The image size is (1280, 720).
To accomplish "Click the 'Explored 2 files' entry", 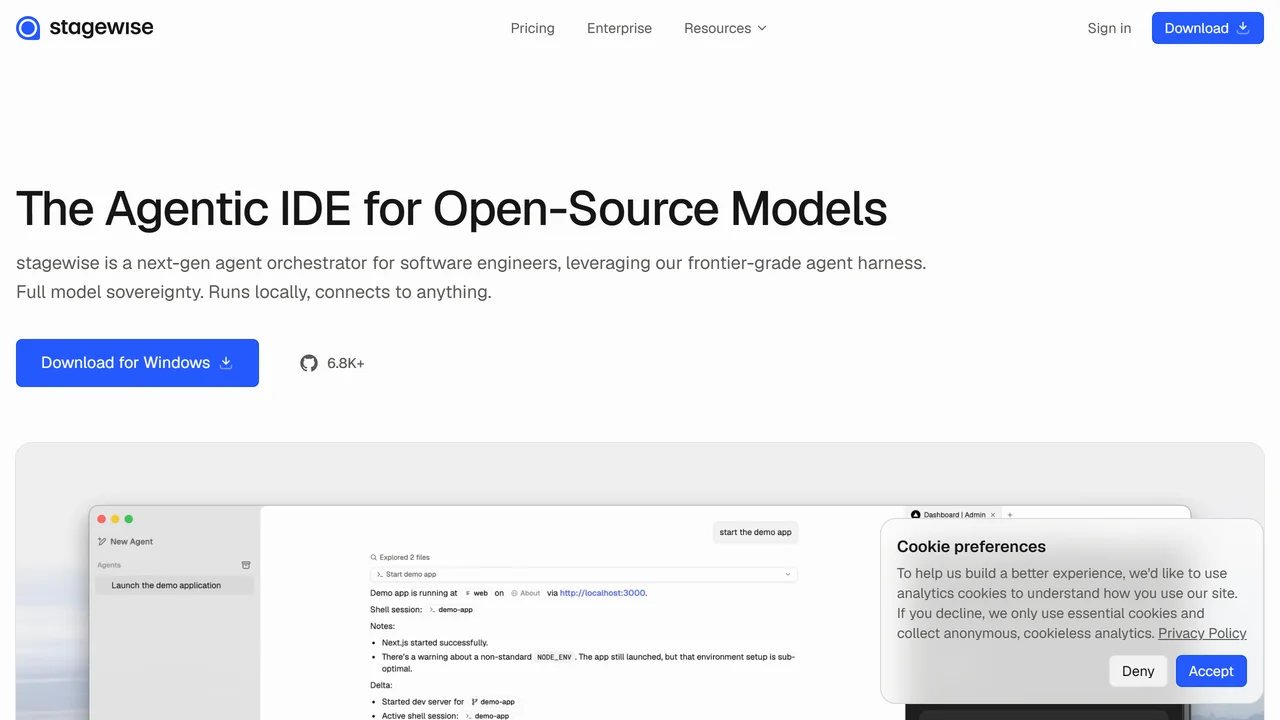I will (400, 557).
